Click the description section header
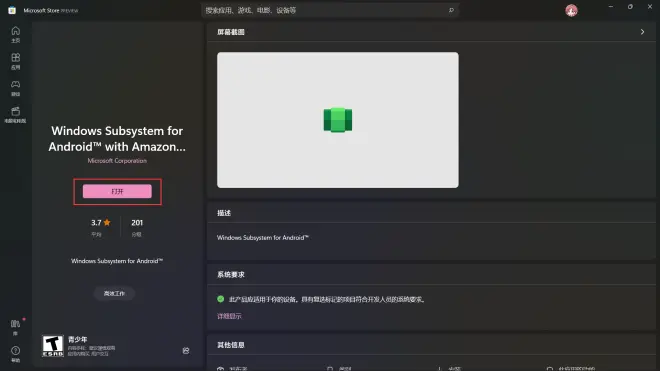The width and height of the screenshot is (660, 371). pos(224,213)
